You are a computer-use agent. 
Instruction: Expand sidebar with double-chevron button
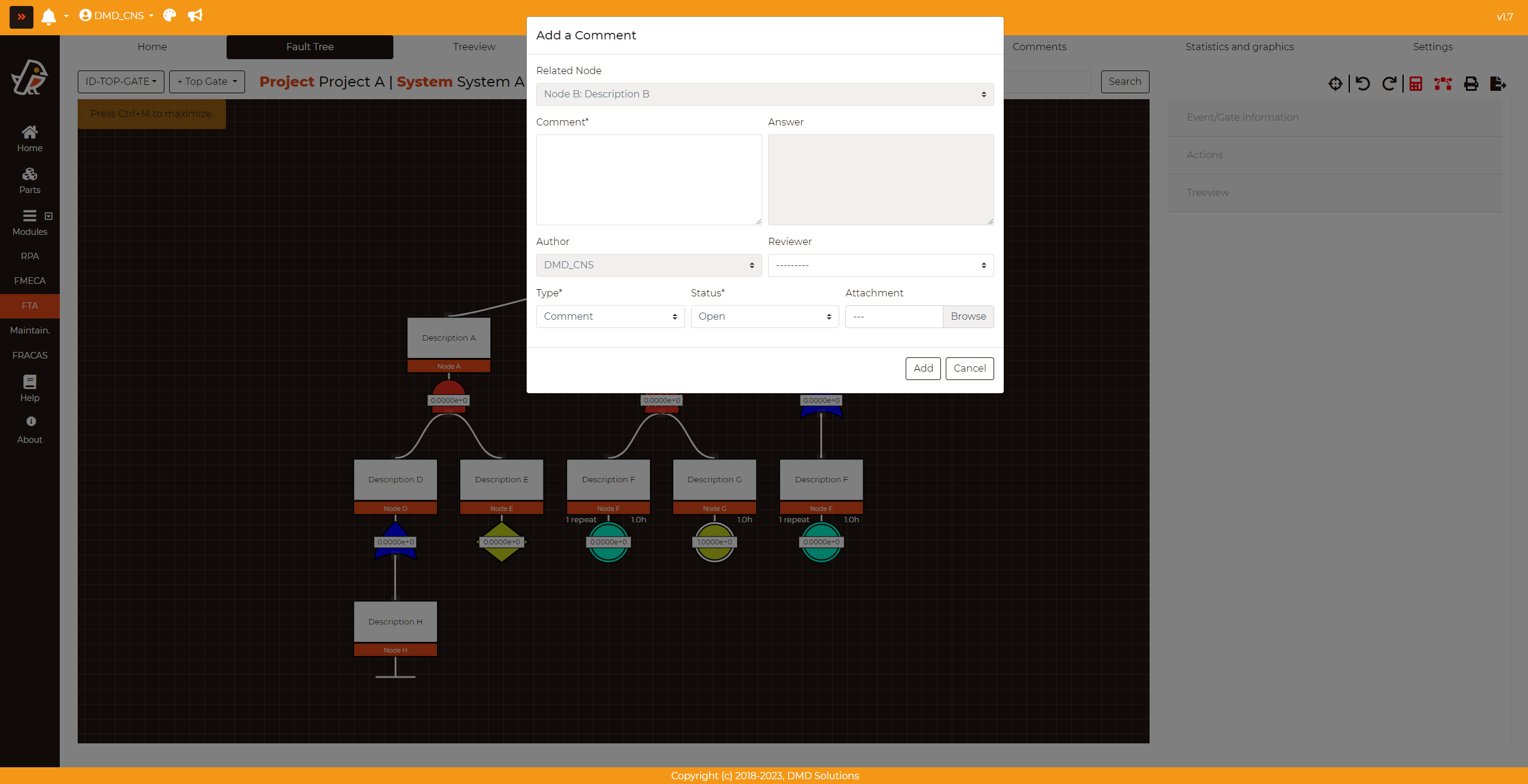click(x=22, y=17)
